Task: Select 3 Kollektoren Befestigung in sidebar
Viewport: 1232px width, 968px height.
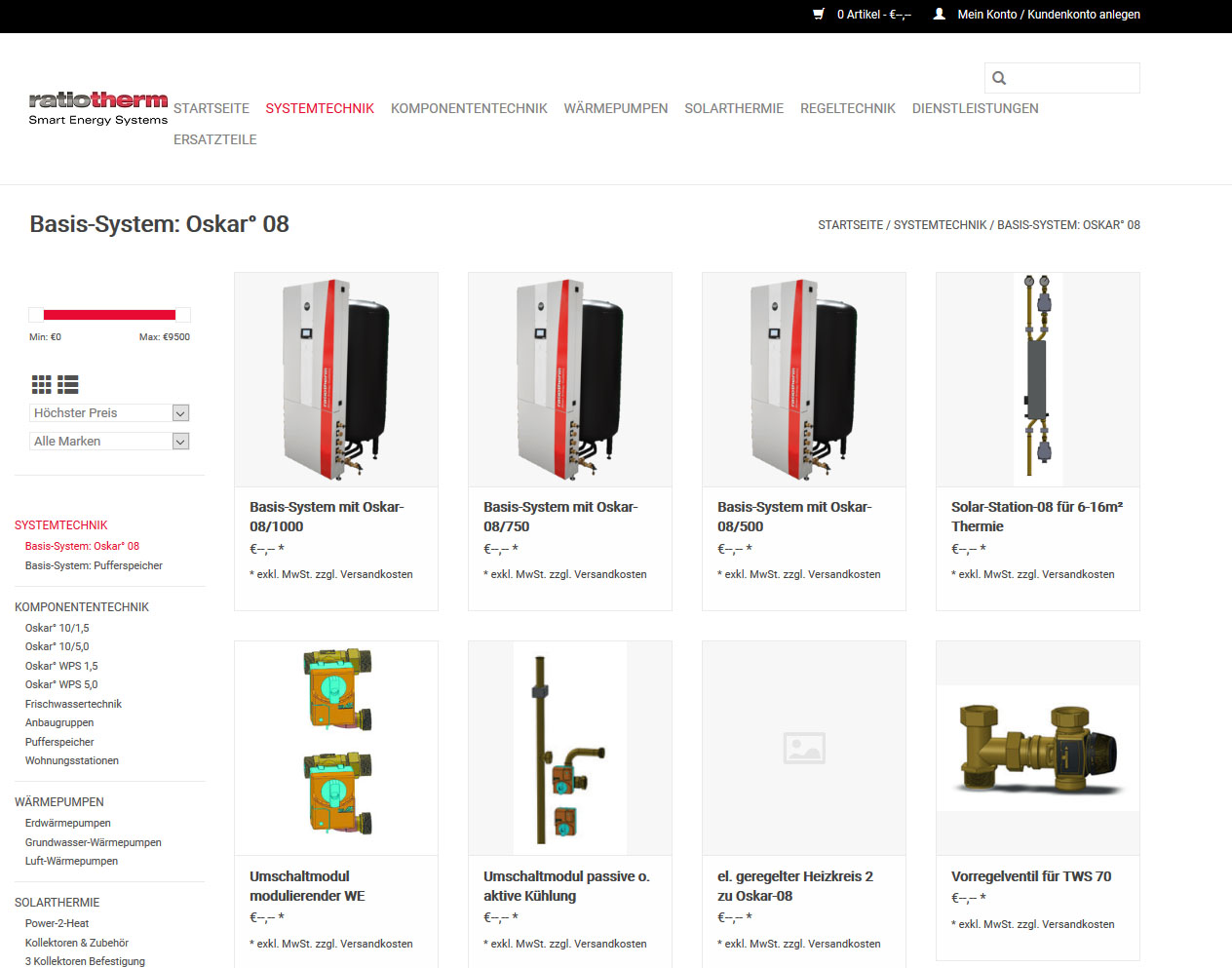Action: (85, 961)
